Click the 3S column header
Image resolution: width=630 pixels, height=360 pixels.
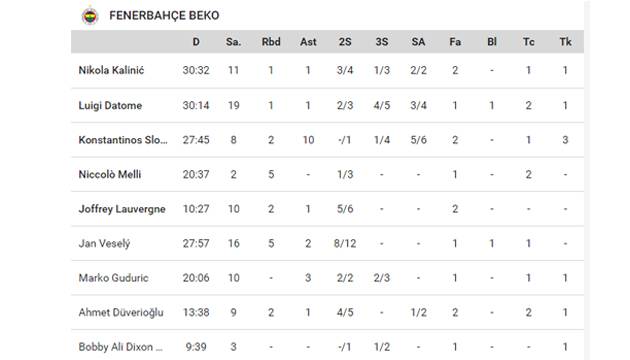tap(382, 42)
